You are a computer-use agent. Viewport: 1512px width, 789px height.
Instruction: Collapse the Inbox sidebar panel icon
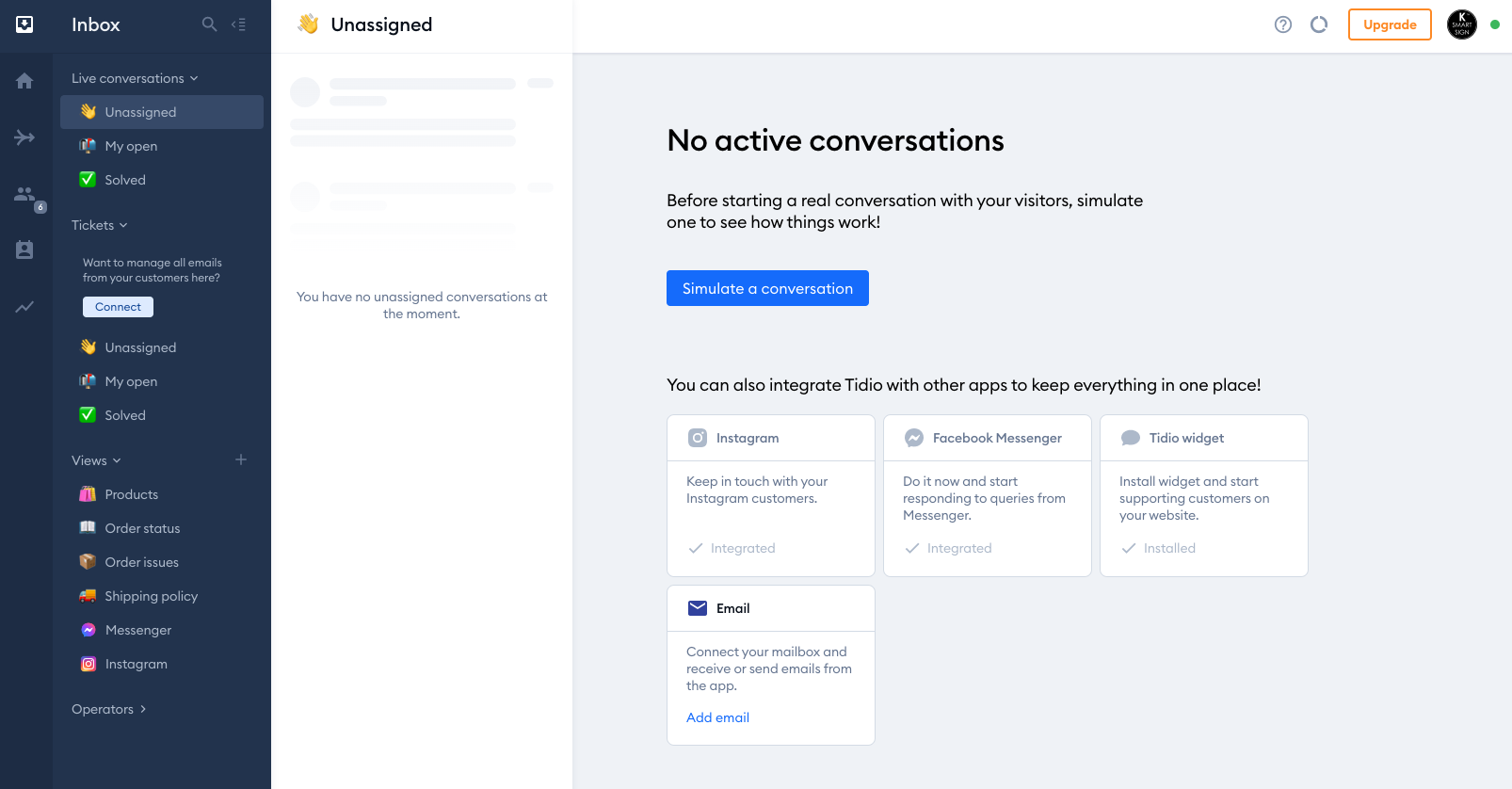pyautogui.click(x=239, y=24)
